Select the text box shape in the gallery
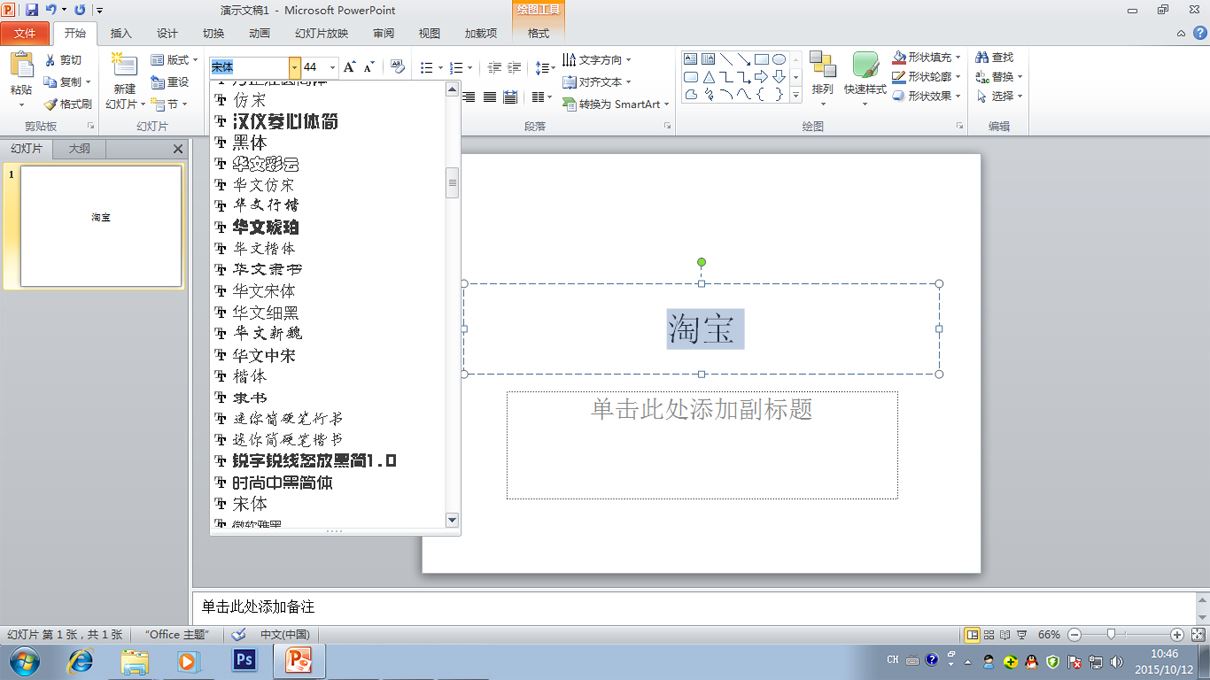 coord(691,60)
